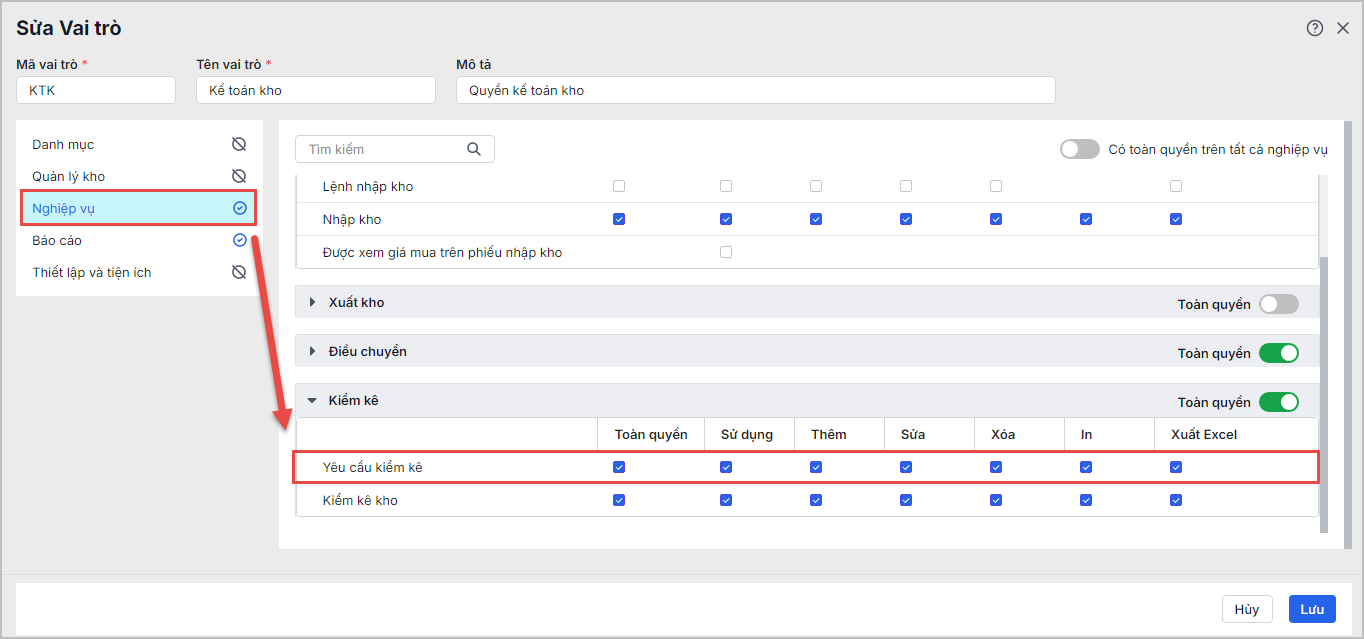Click the Lưu button
This screenshot has width=1364, height=639.
coord(1311,609)
